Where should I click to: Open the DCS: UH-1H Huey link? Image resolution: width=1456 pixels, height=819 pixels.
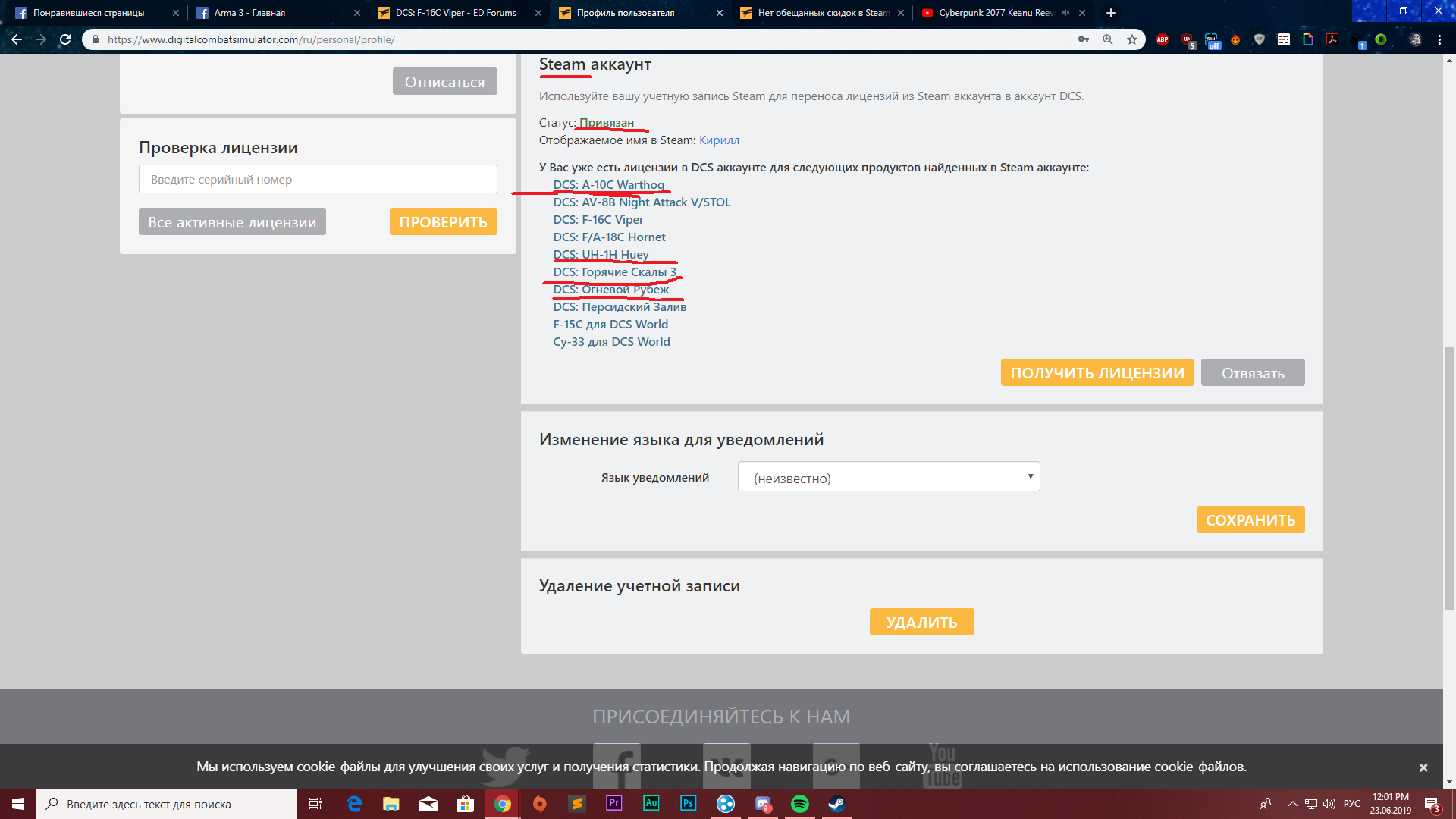[x=601, y=255]
